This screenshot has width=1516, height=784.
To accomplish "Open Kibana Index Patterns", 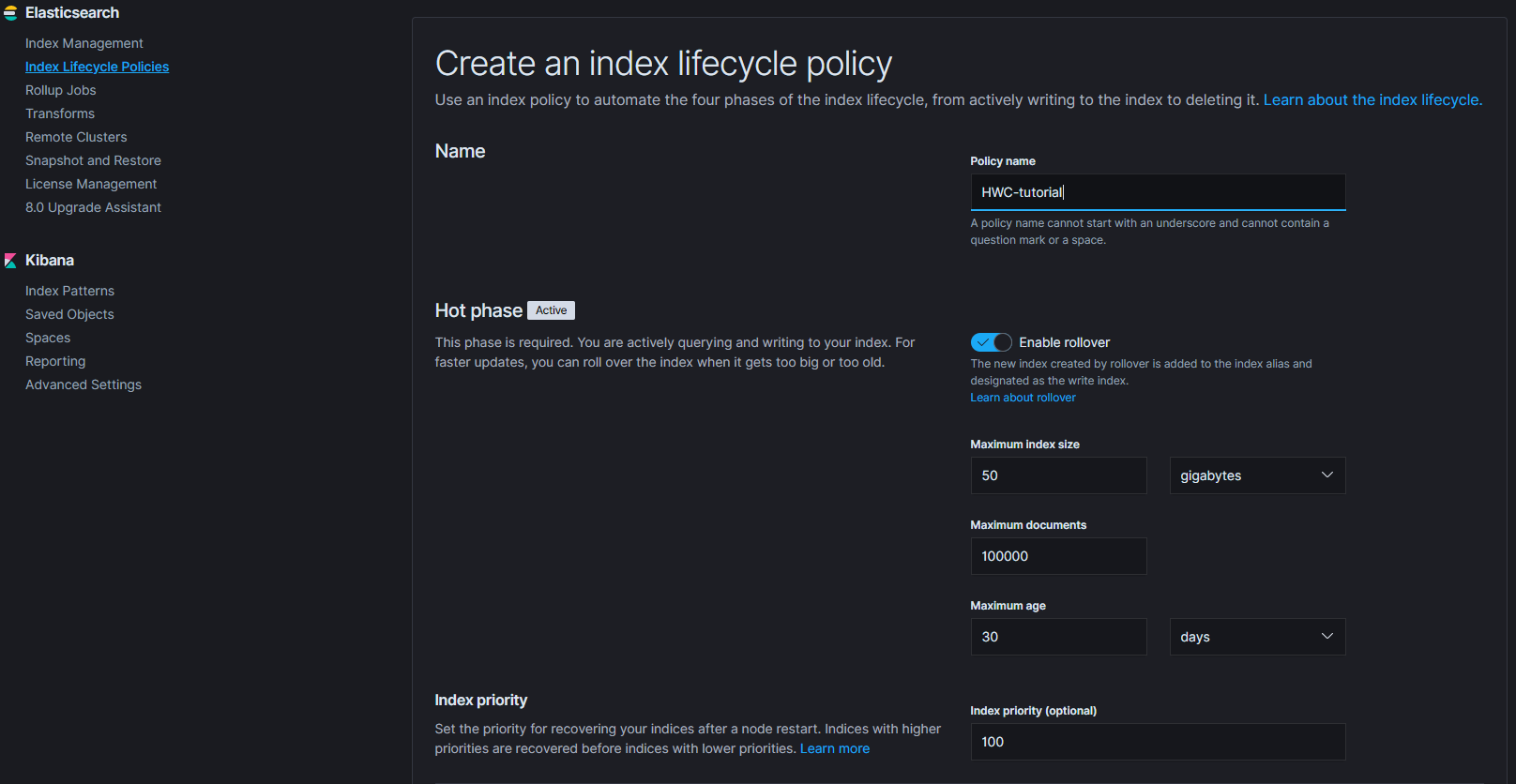I will click(69, 291).
